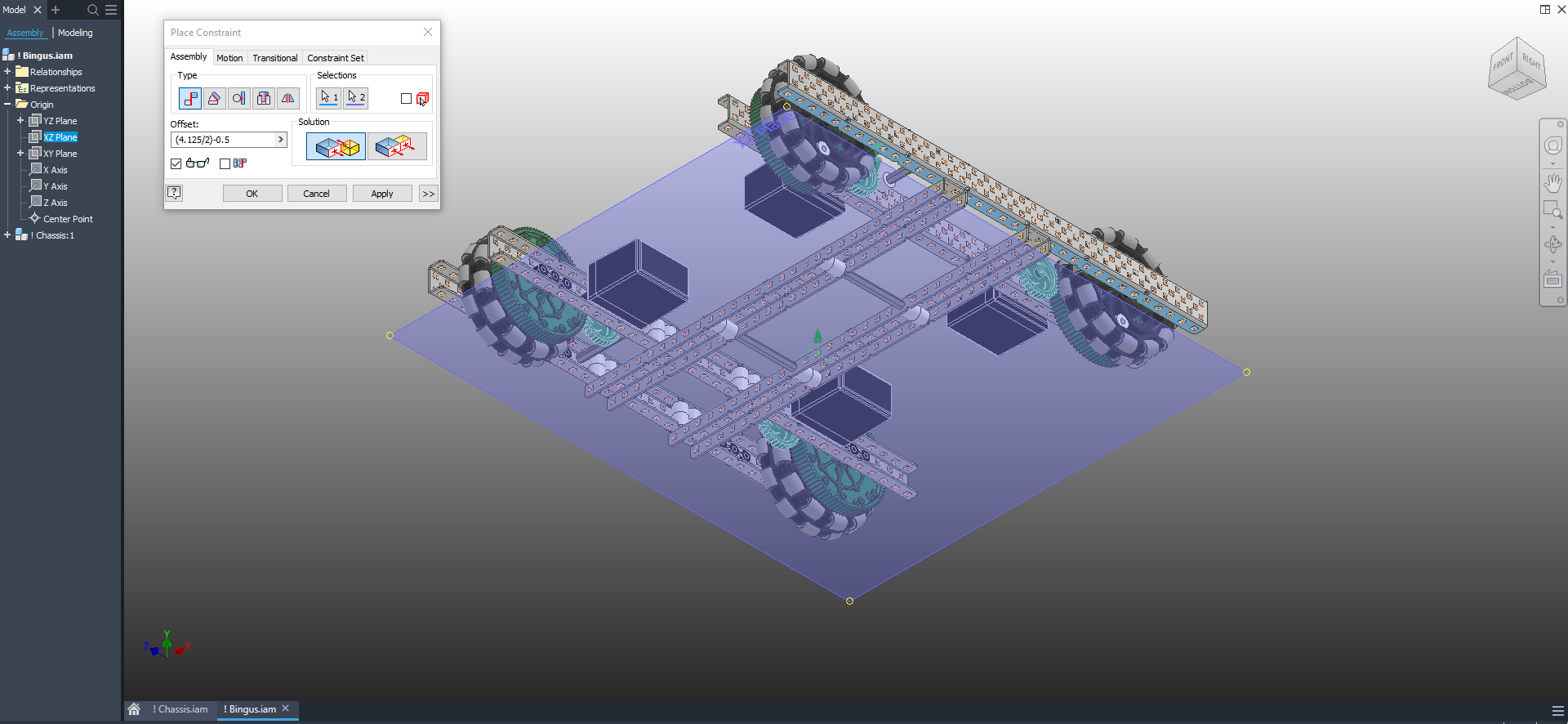Open the navigation bar customize menu
This screenshot has height=724, width=1568.
(1560, 300)
